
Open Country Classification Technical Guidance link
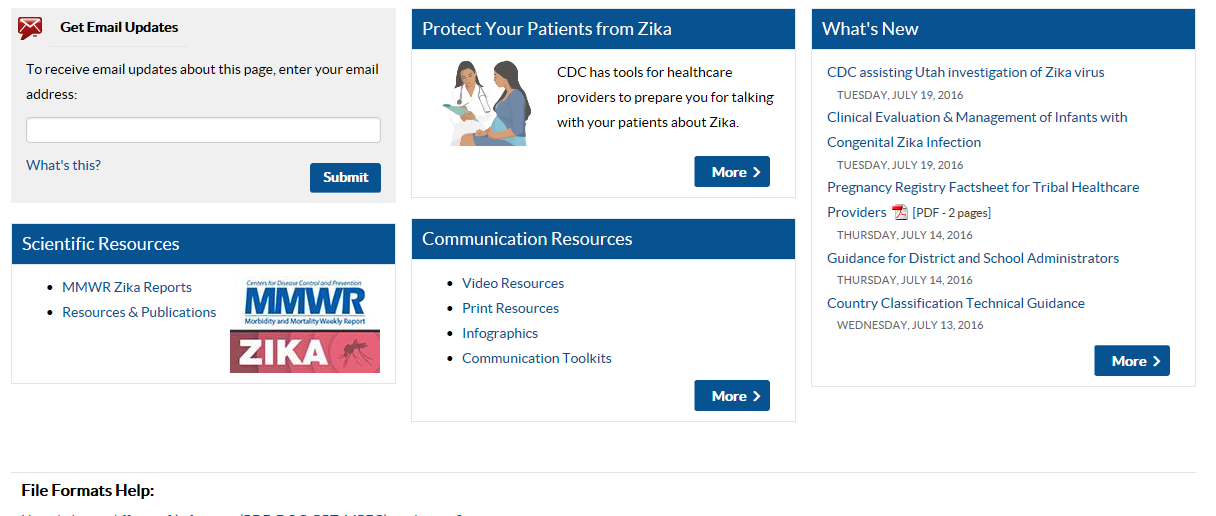(x=955, y=303)
